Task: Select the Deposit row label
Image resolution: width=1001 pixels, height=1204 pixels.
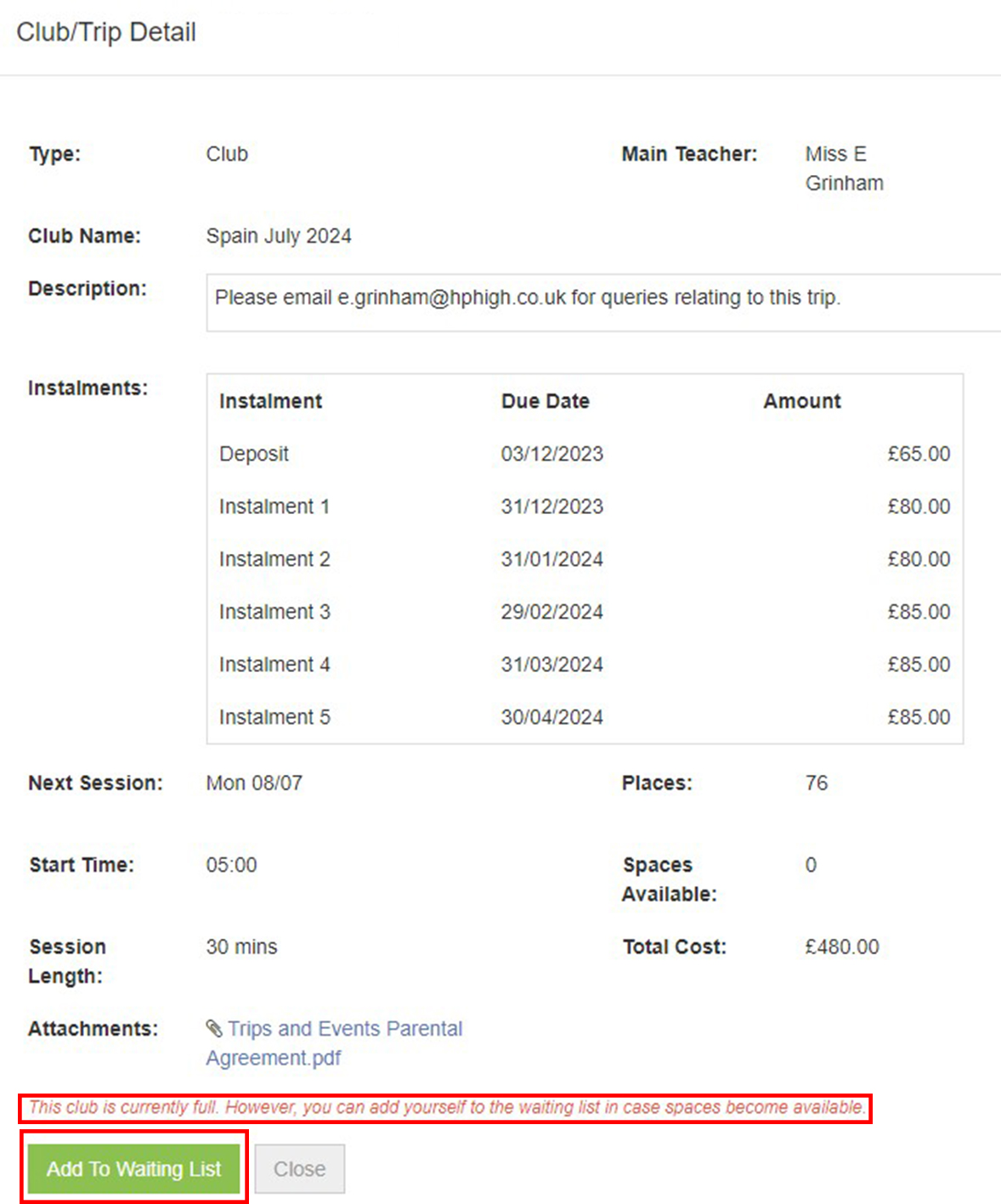Action: (254, 454)
